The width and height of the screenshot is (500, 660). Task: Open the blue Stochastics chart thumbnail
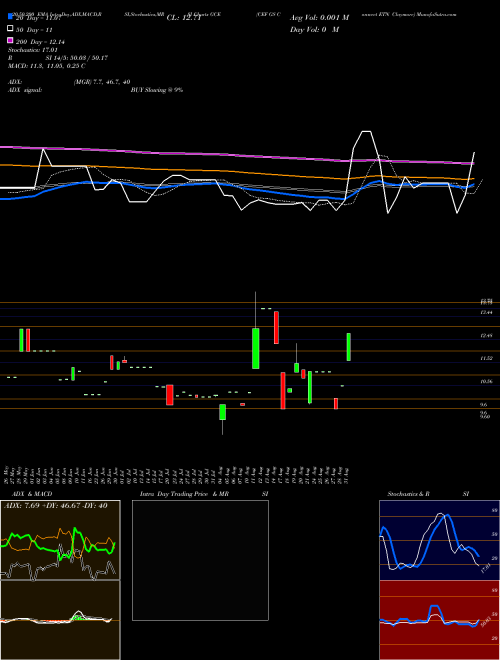pyautogui.click(x=439, y=540)
